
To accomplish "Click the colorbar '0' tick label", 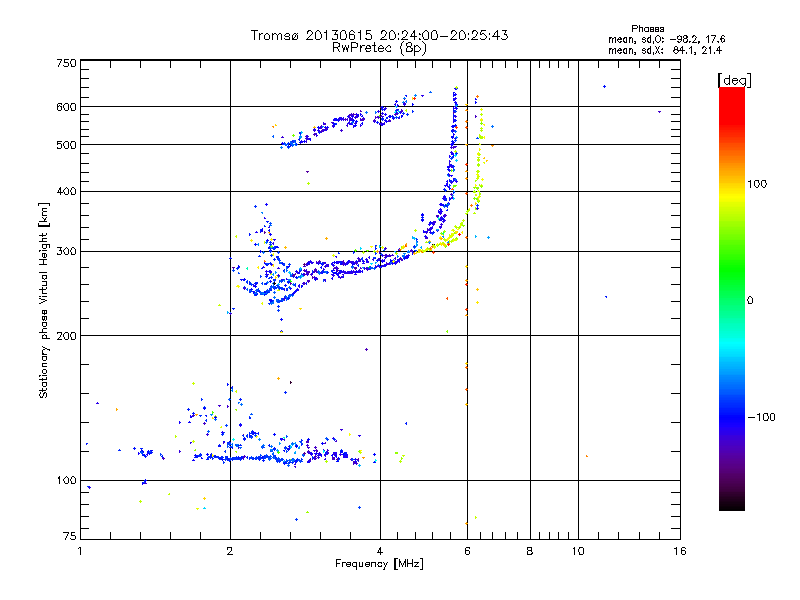I will click(750, 301).
